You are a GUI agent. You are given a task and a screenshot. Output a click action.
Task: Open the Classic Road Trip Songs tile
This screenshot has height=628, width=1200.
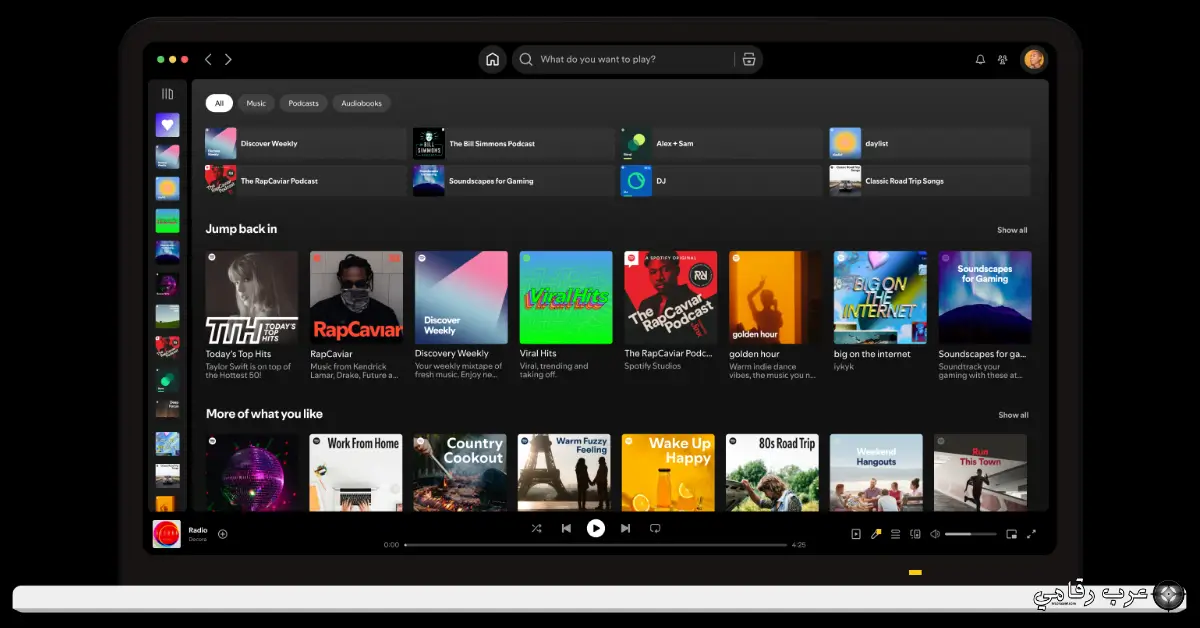click(x=929, y=181)
